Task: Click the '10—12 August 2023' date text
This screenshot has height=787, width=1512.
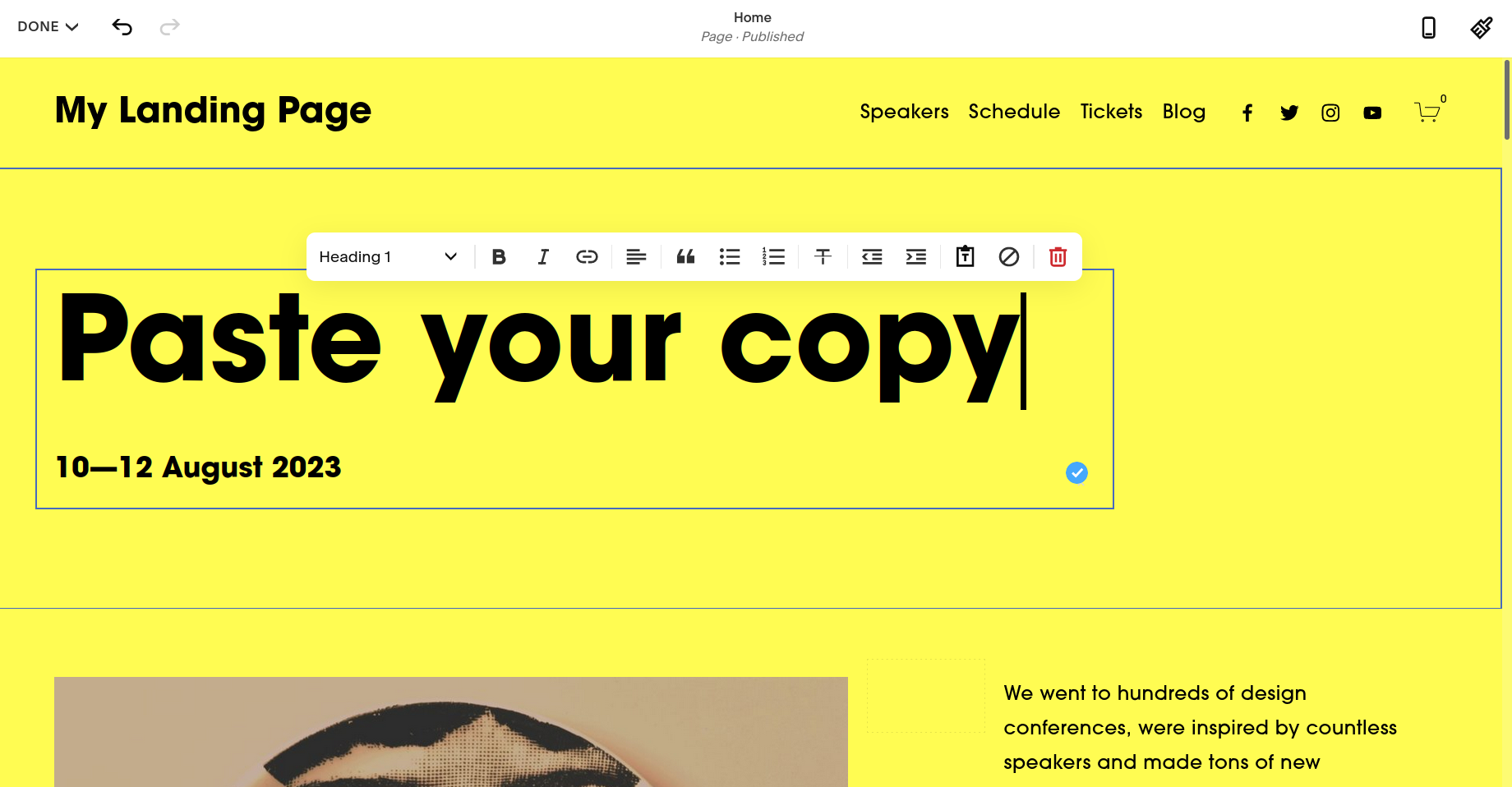Action: 198,467
